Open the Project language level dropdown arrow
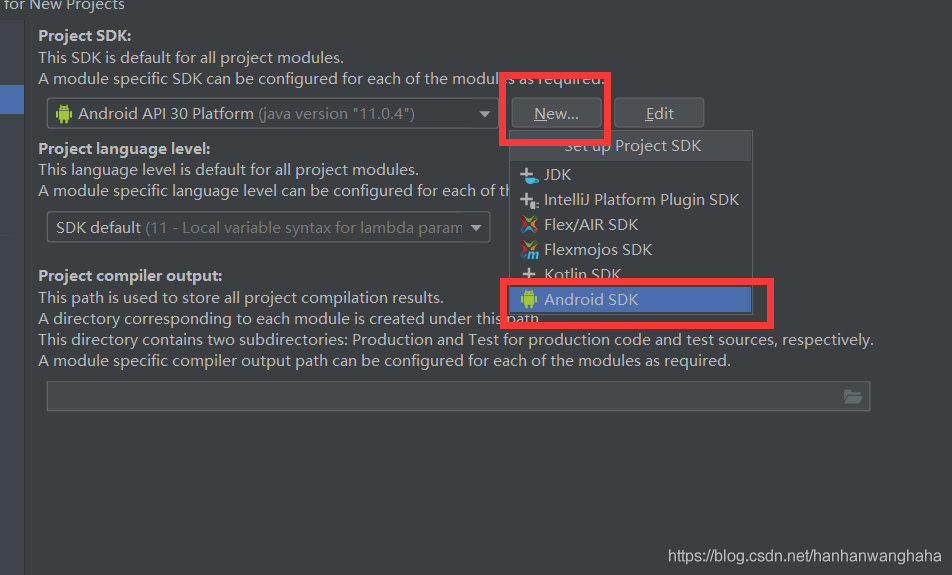Image resolution: width=952 pixels, height=575 pixels. pyautogui.click(x=477, y=228)
